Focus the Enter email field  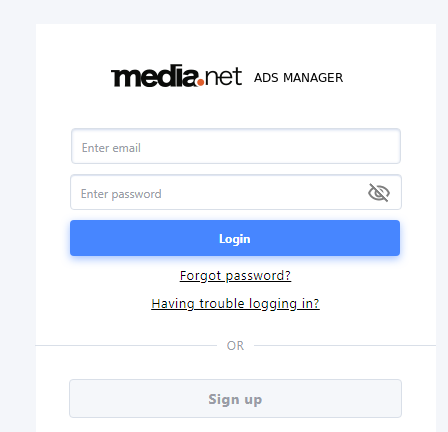point(236,146)
